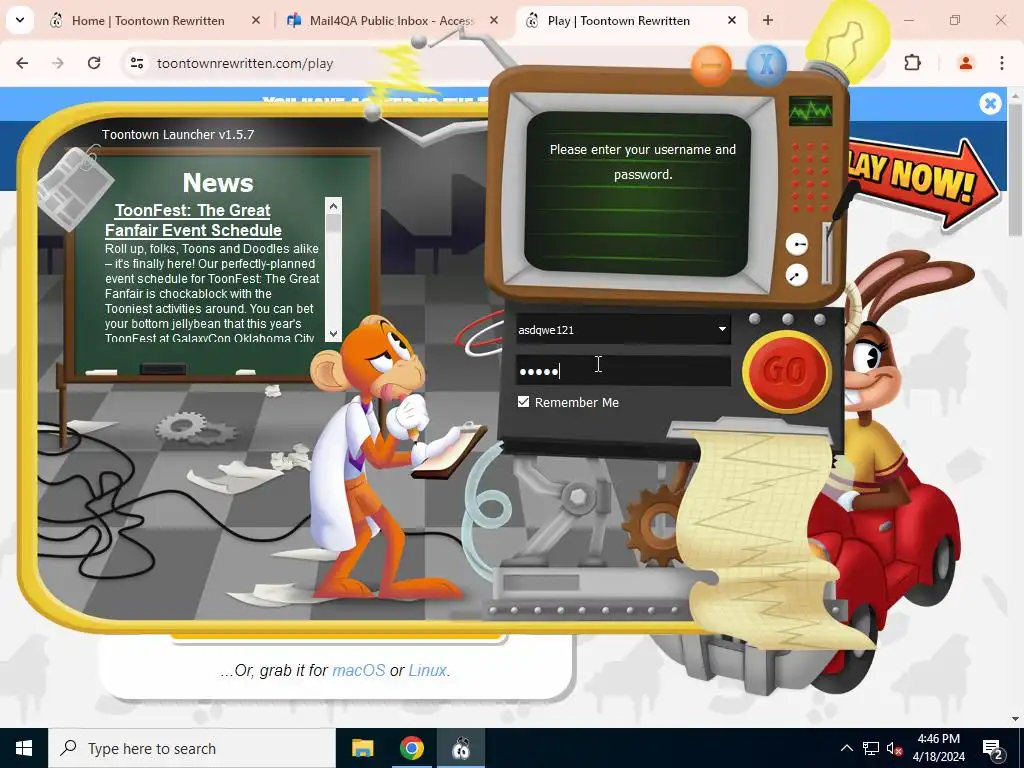1024x768 pixels.
Task: Switch to Mail4QA Public Inbox tab
Action: 392,21
